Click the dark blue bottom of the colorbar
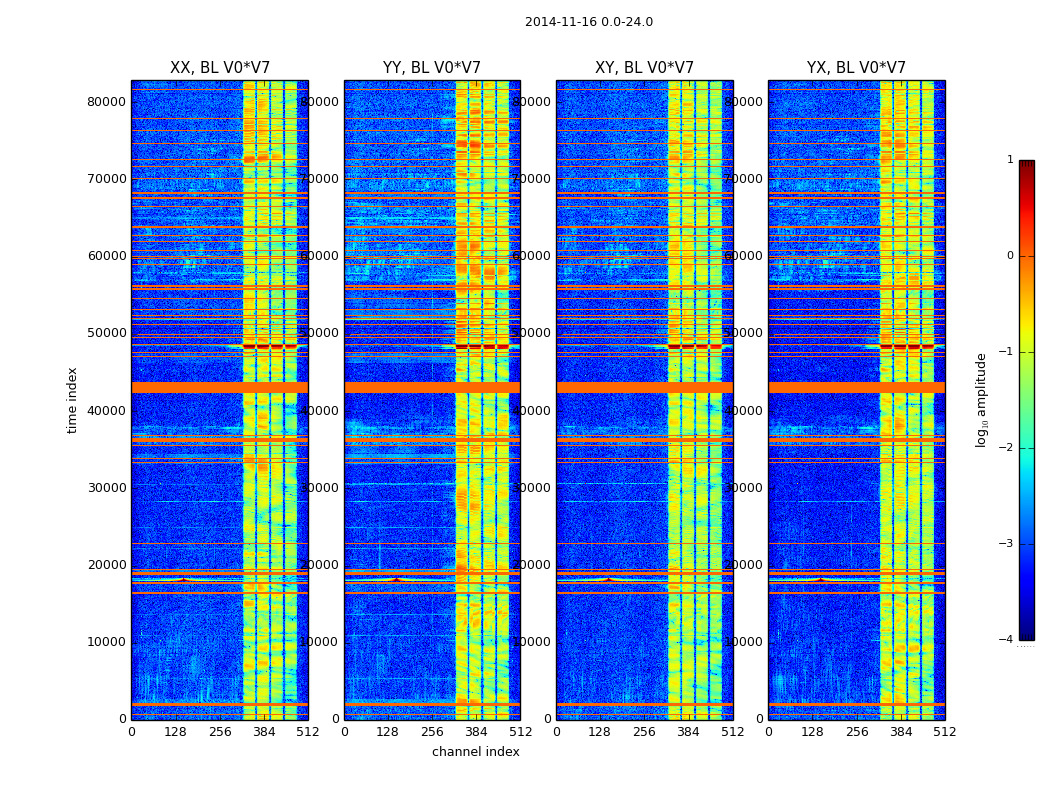This screenshot has width=1050, height=800. 1026,633
